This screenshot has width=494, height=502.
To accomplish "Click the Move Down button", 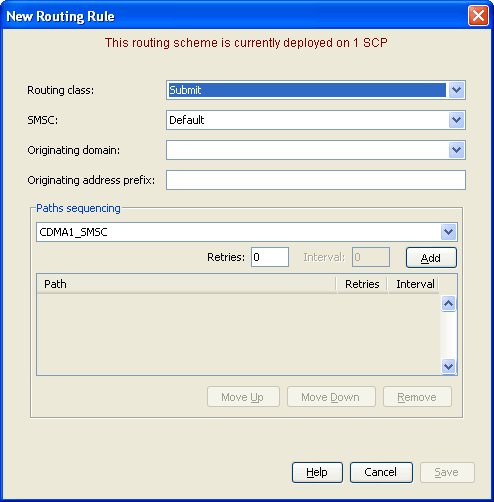I will coord(331,397).
